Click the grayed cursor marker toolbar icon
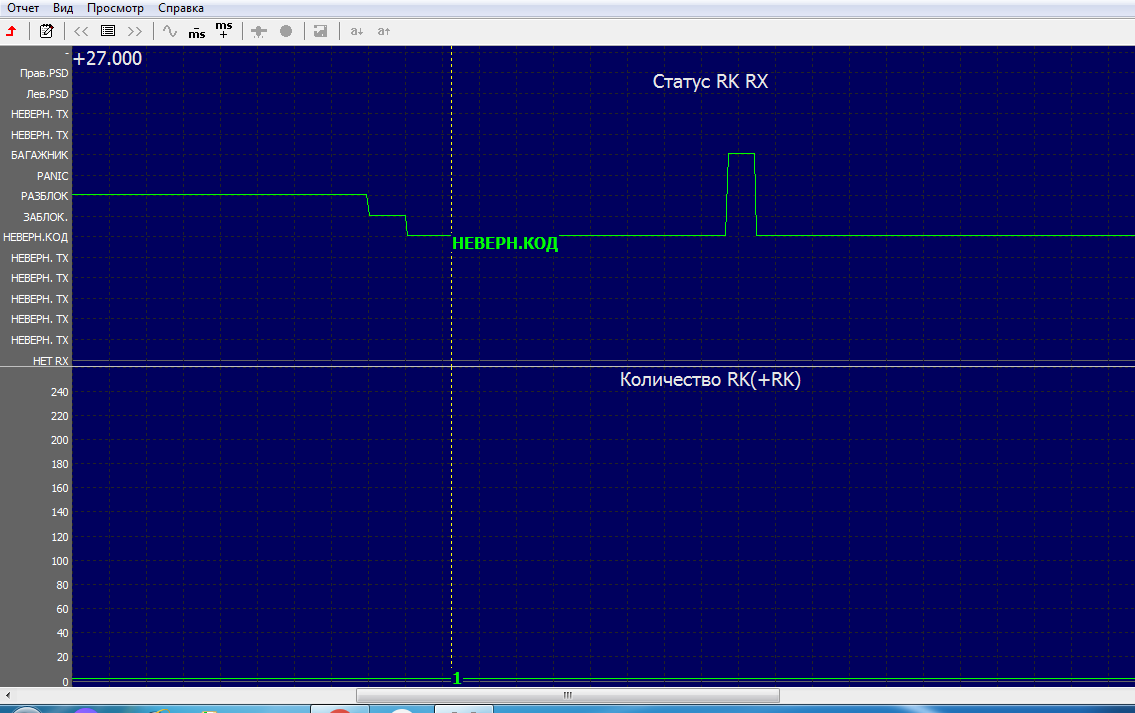 click(x=258, y=31)
